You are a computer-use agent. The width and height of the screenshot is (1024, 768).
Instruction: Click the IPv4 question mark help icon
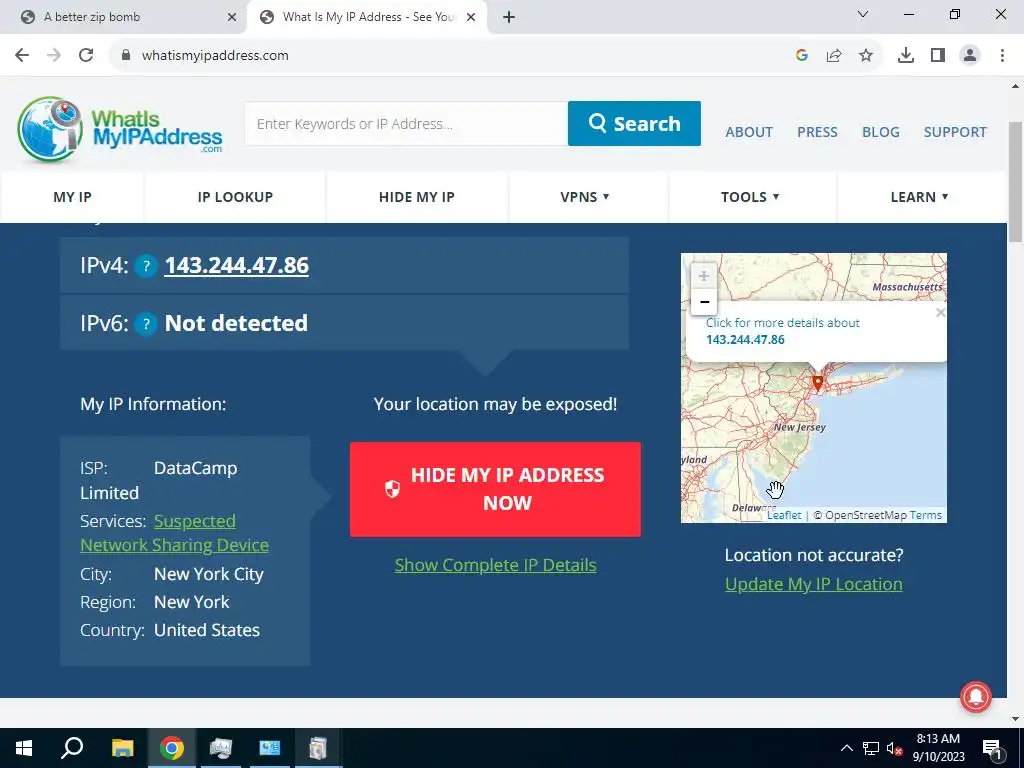tap(146, 266)
